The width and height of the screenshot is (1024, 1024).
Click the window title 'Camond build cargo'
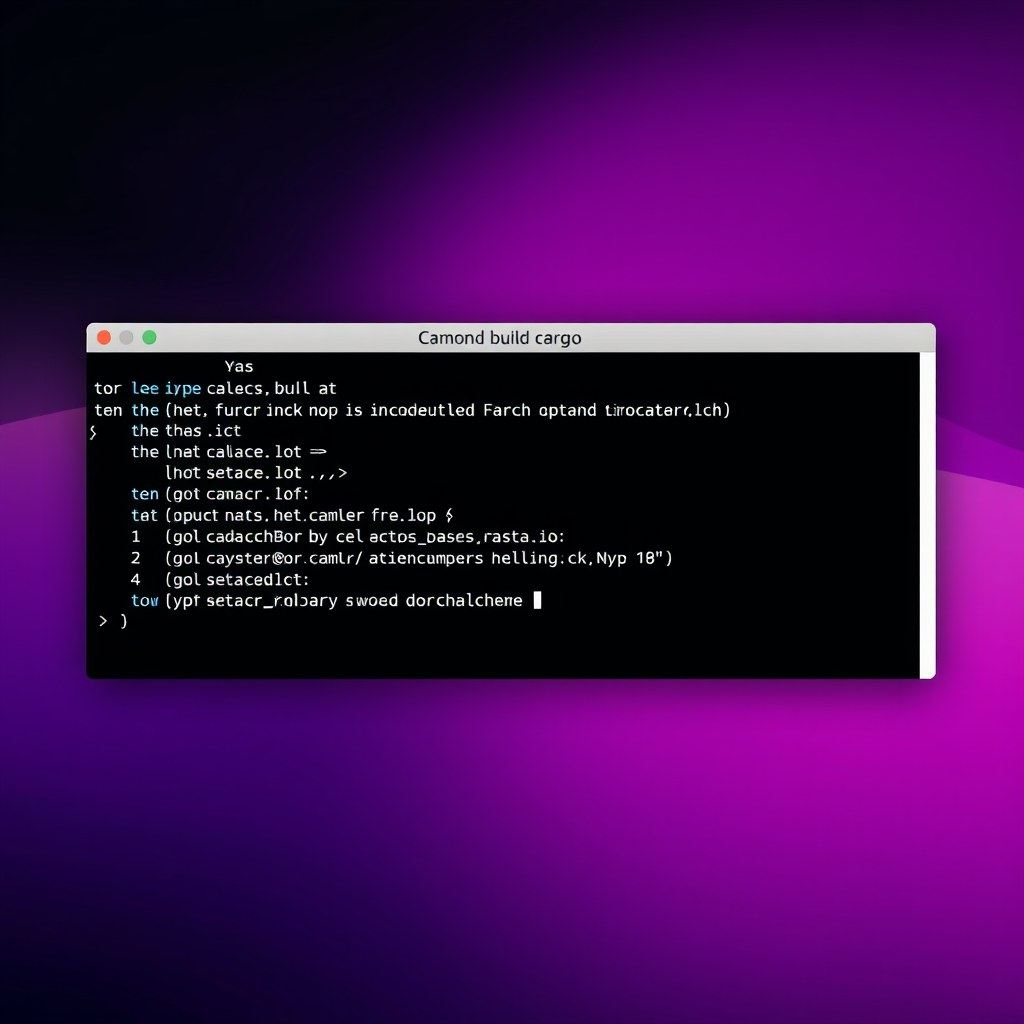(500, 338)
